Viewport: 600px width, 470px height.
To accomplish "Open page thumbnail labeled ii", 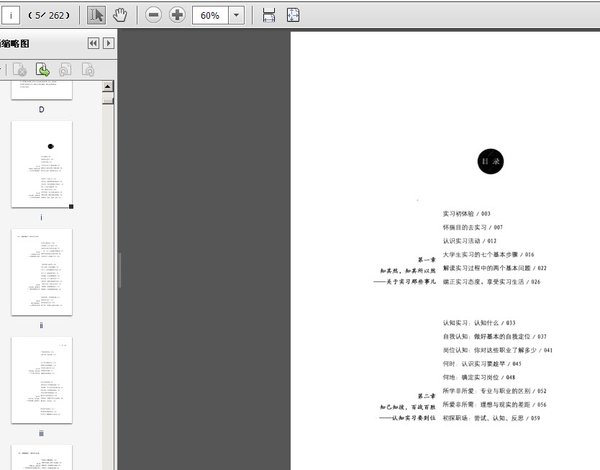I will point(42,272).
